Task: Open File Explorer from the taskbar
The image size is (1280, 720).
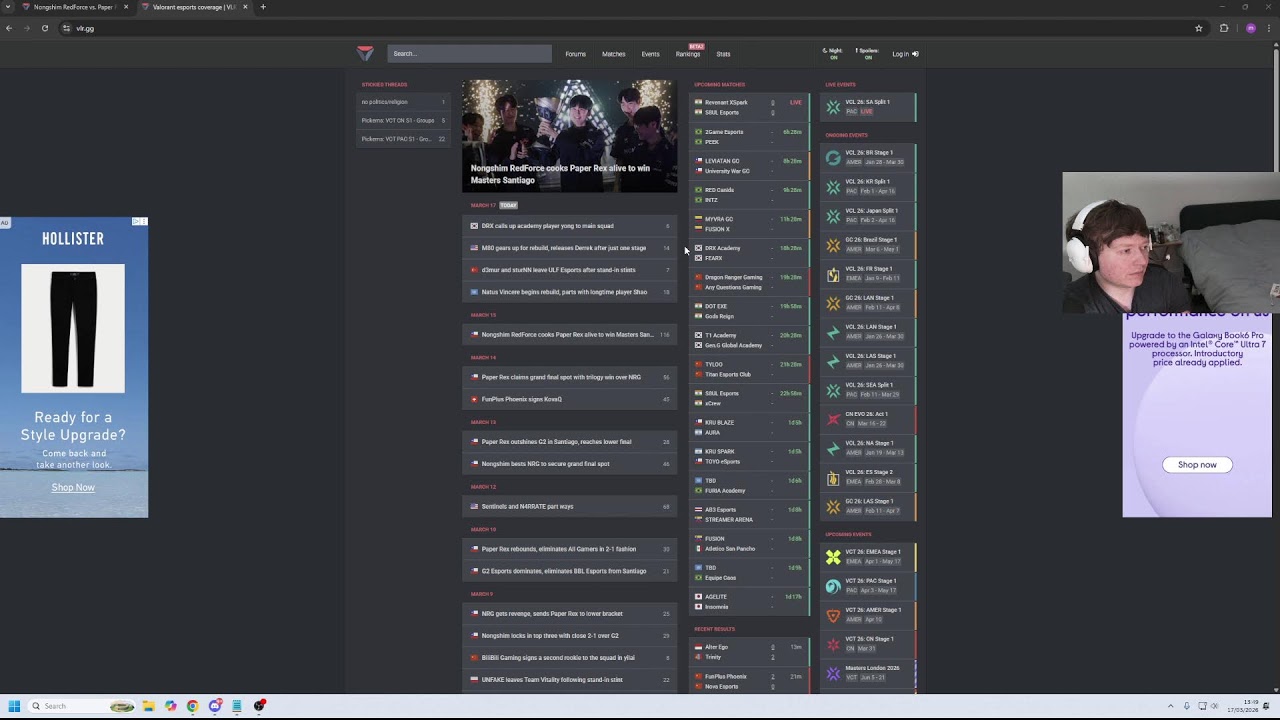Action: coord(148,706)
